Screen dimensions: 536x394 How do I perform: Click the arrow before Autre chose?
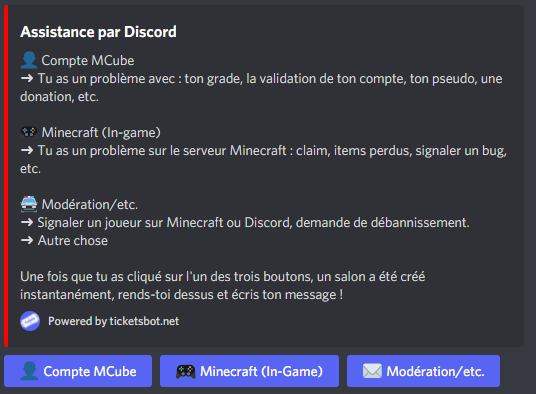pos(27,240)
